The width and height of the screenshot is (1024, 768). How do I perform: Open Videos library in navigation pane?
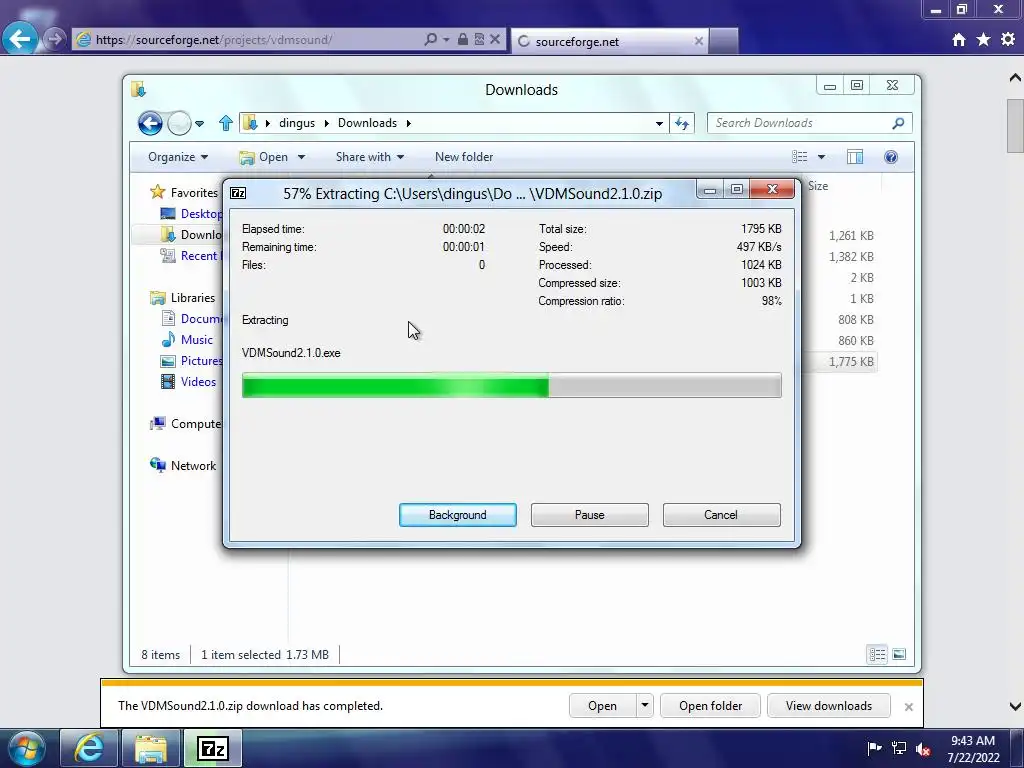tap(188, 381)
